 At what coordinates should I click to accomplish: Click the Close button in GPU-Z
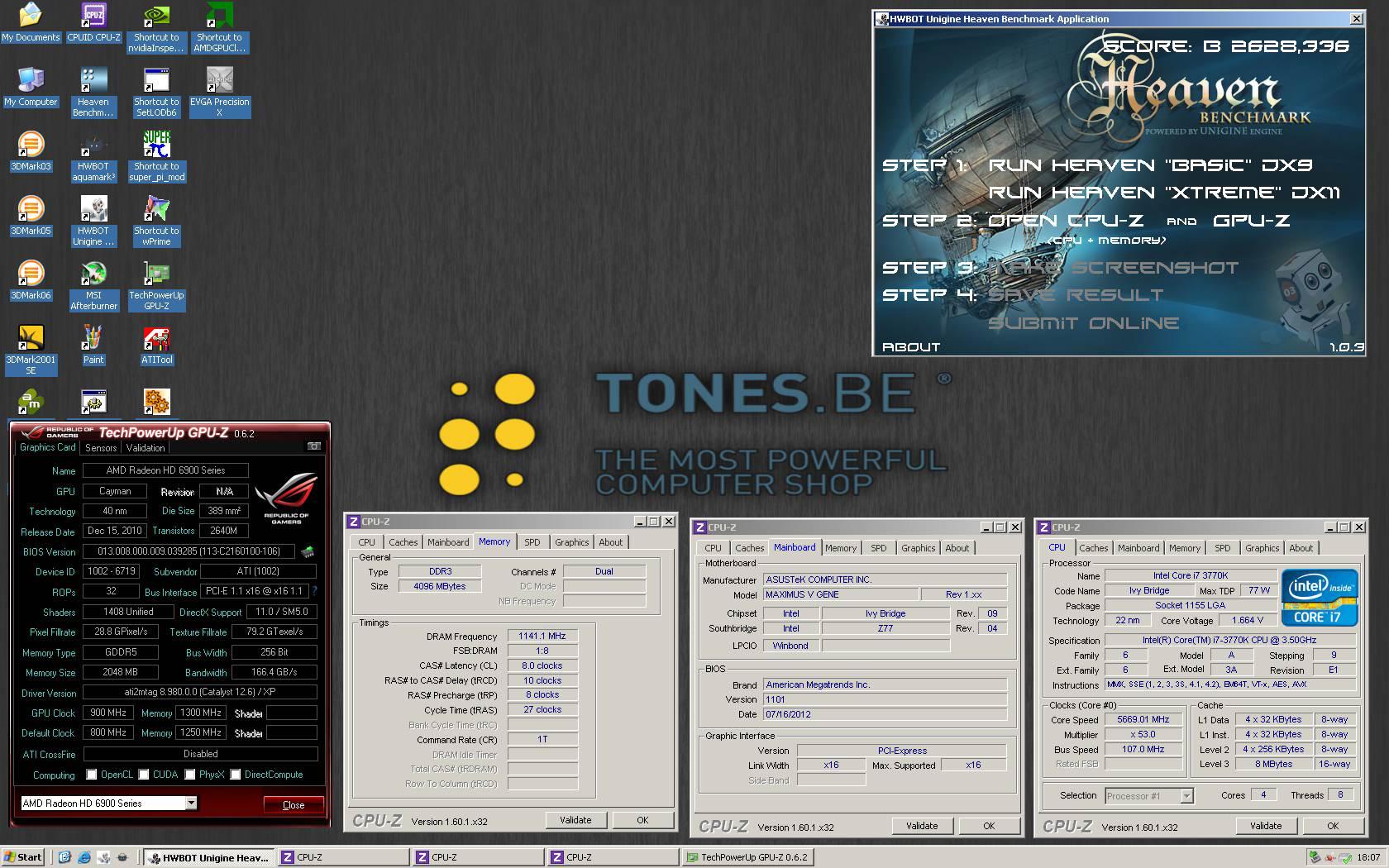[294, 804]
